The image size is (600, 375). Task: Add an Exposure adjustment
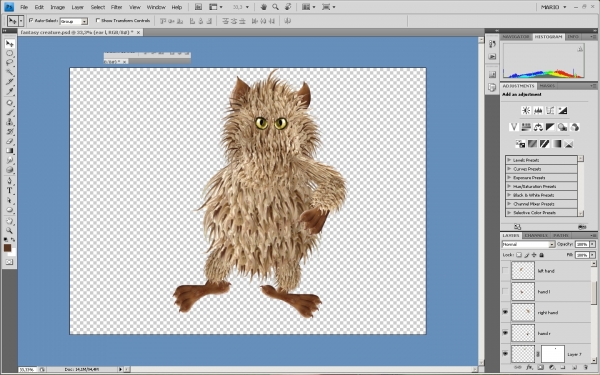(x=562, y=111)
